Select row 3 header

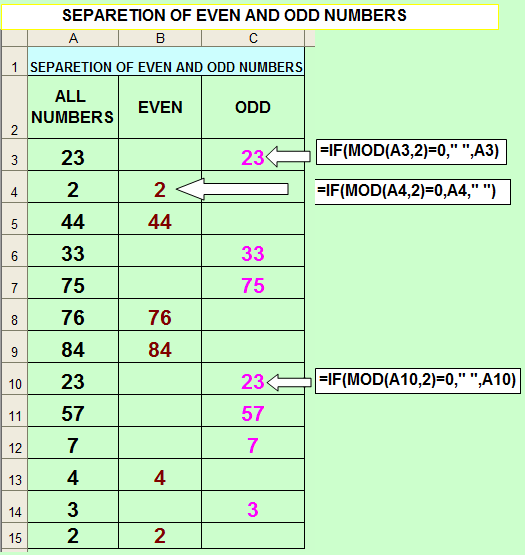14,155
